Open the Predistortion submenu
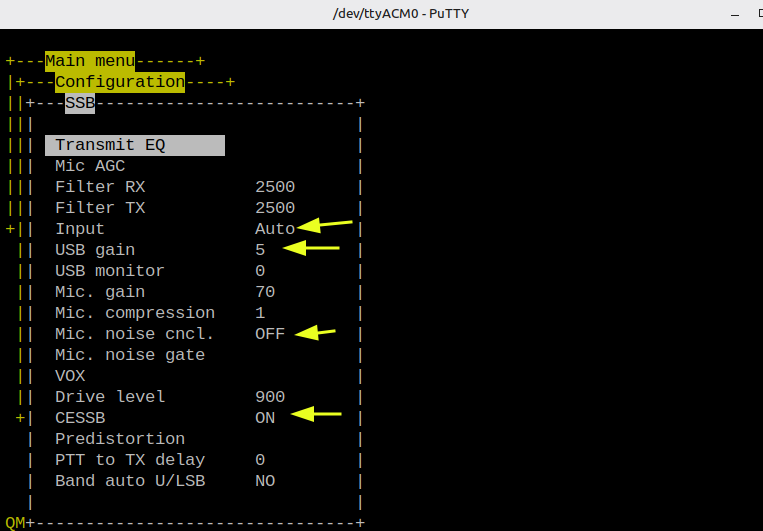The height and width of the screenshot is (531, 763). 120,439
